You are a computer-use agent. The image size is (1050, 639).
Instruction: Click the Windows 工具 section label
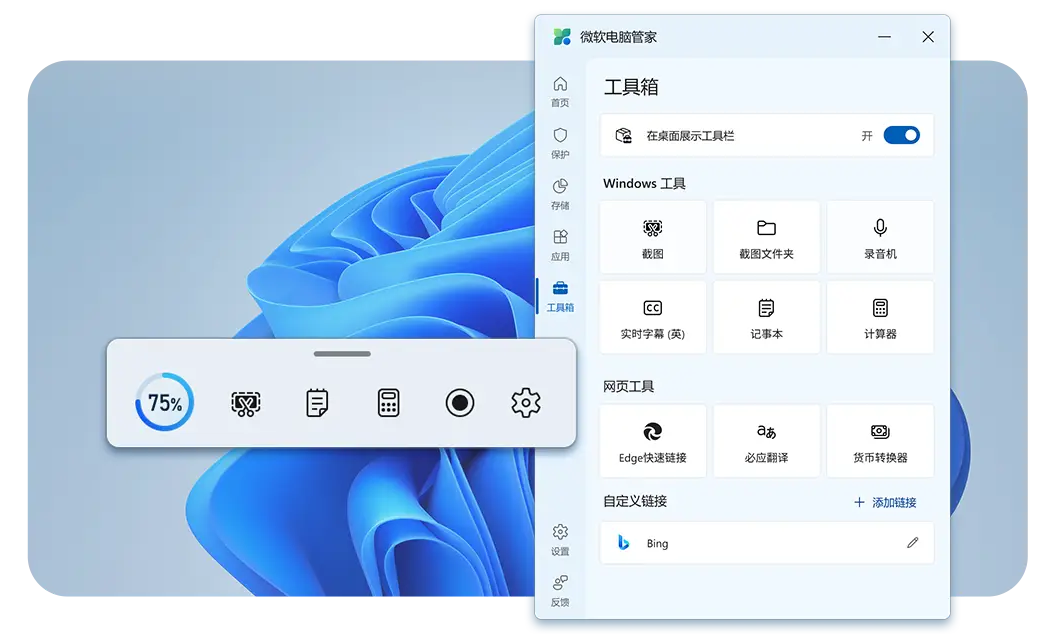pos(644,184)
